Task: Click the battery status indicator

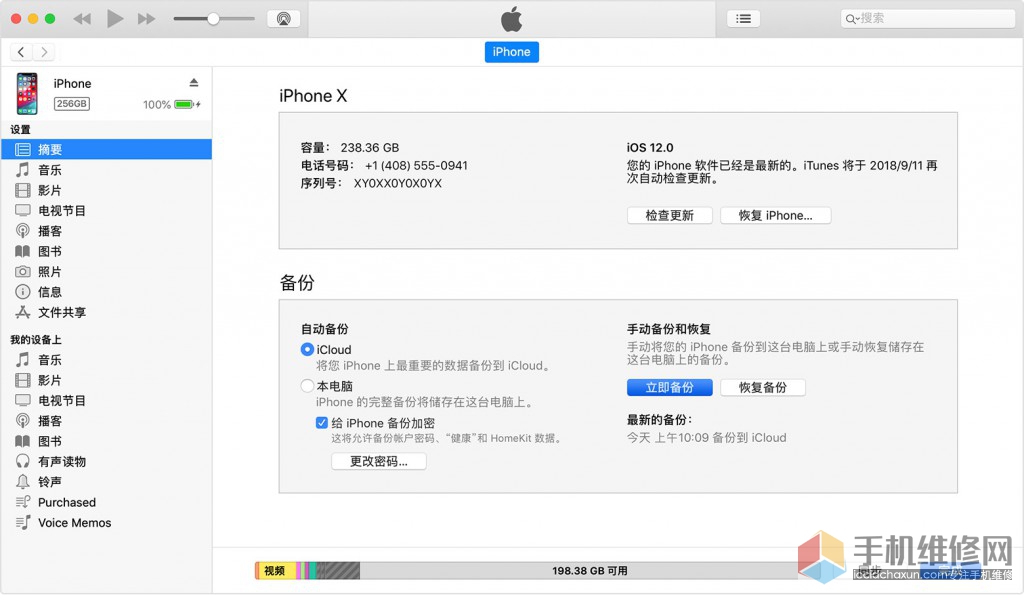Action: [x=185, y=105]
